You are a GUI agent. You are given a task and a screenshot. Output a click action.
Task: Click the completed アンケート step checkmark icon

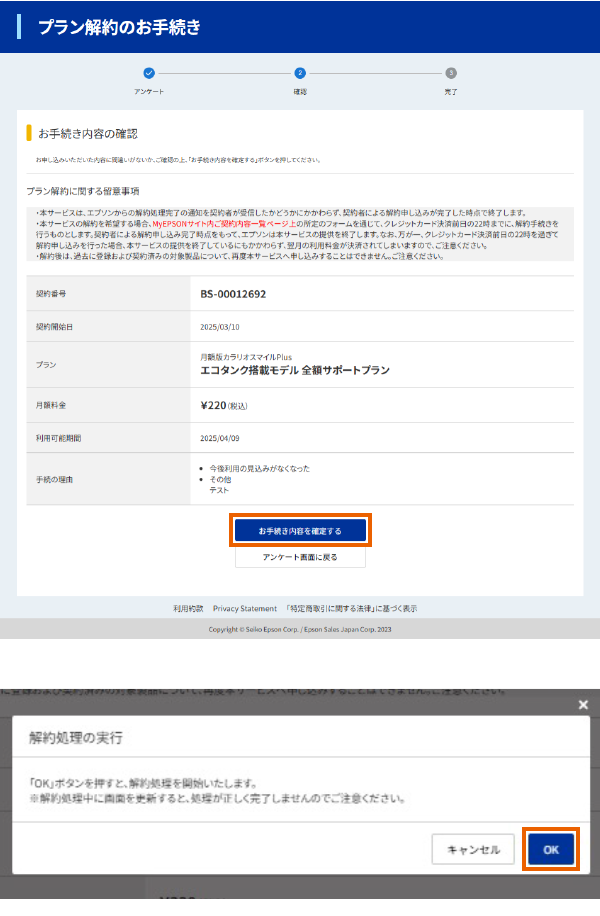(x=149, y=73)
